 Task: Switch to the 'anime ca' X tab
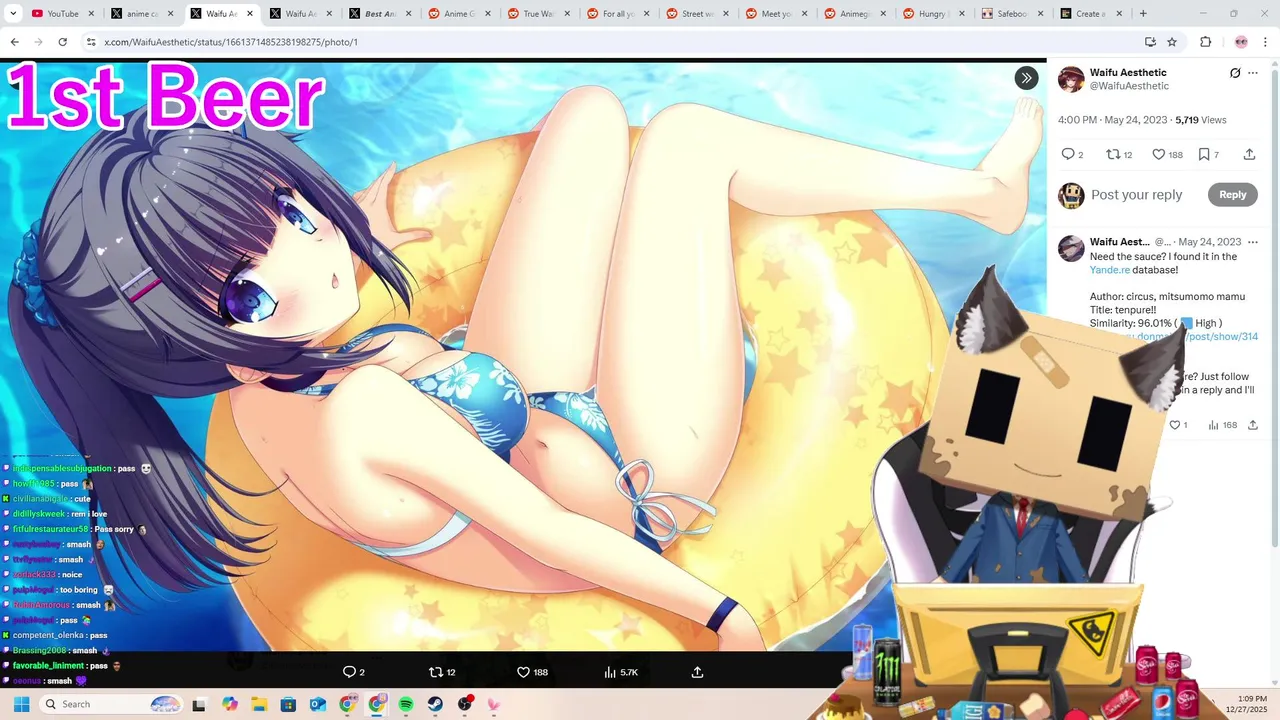coord(141,14)
